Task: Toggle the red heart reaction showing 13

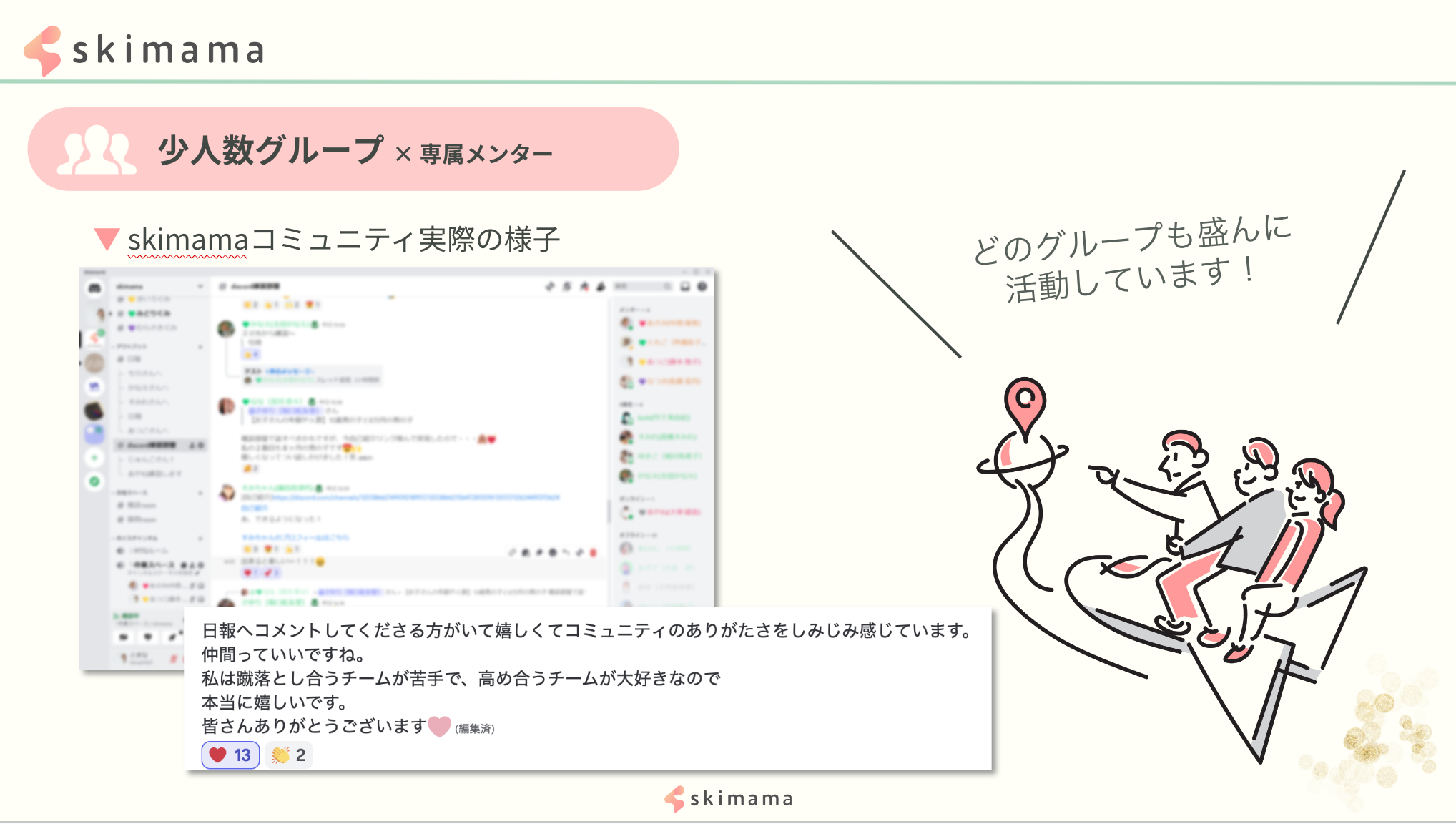Action: (x=230, y=755)
